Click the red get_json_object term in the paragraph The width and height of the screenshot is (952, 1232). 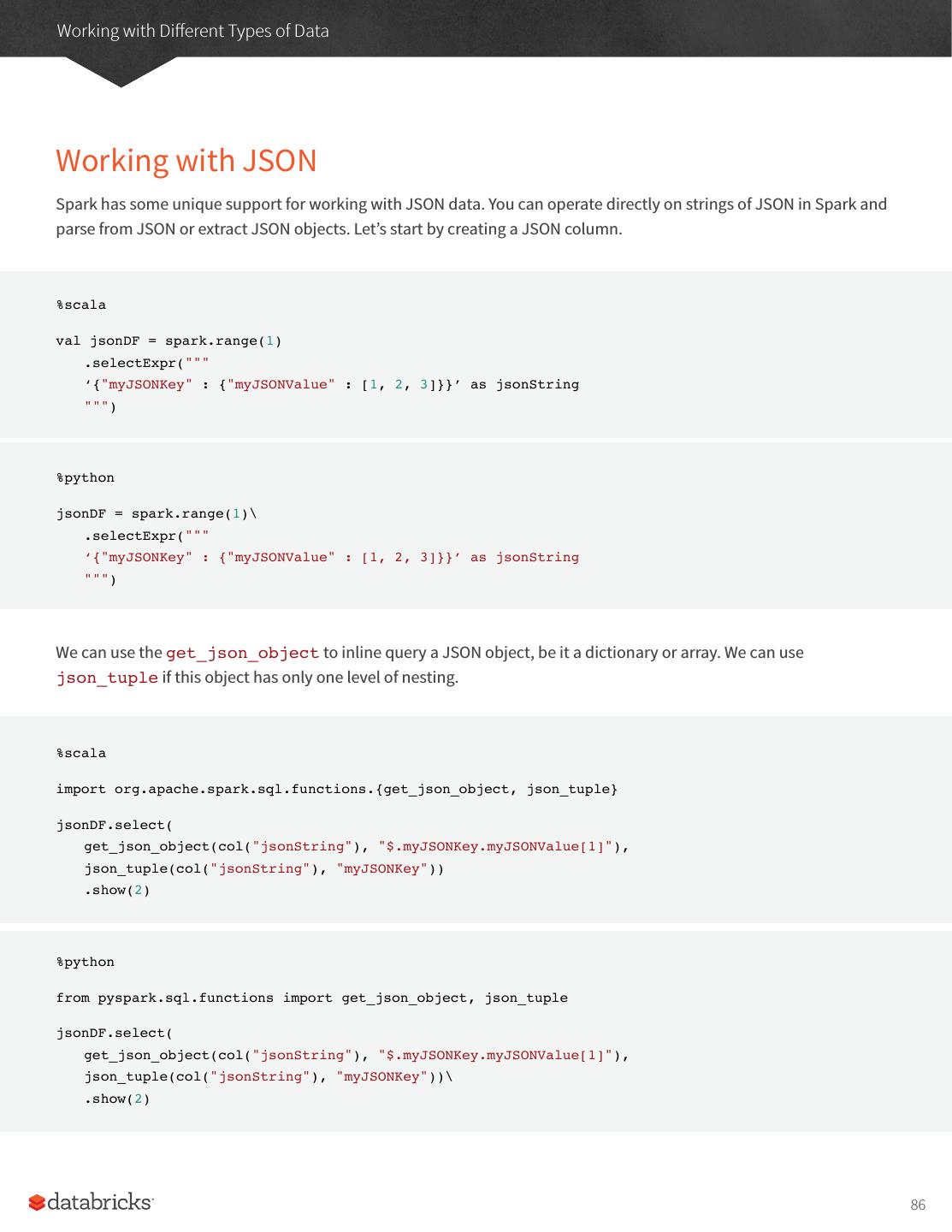click(x=242, y=653)
